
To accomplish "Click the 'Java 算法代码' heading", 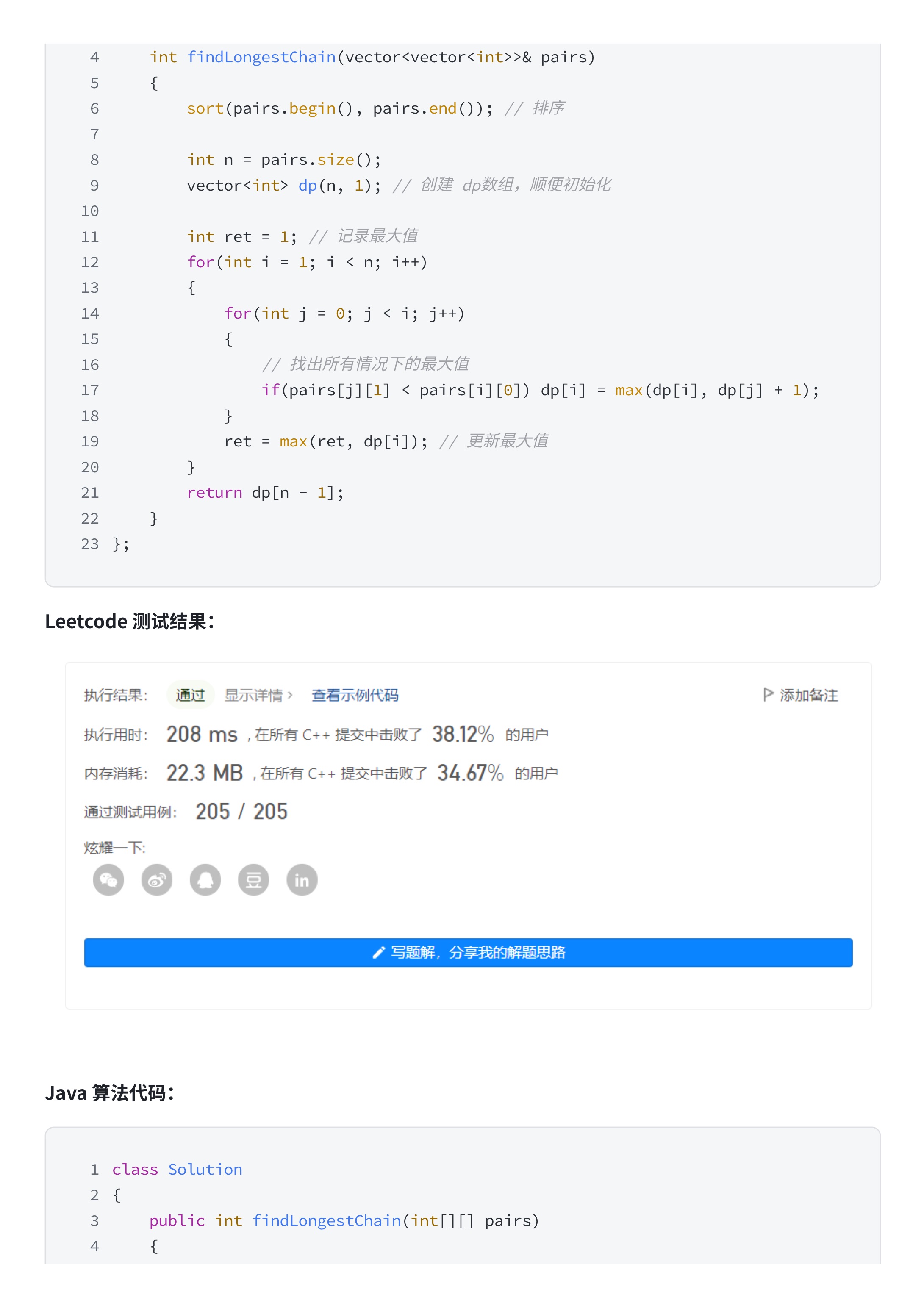I will click(x=110, y=1092).
